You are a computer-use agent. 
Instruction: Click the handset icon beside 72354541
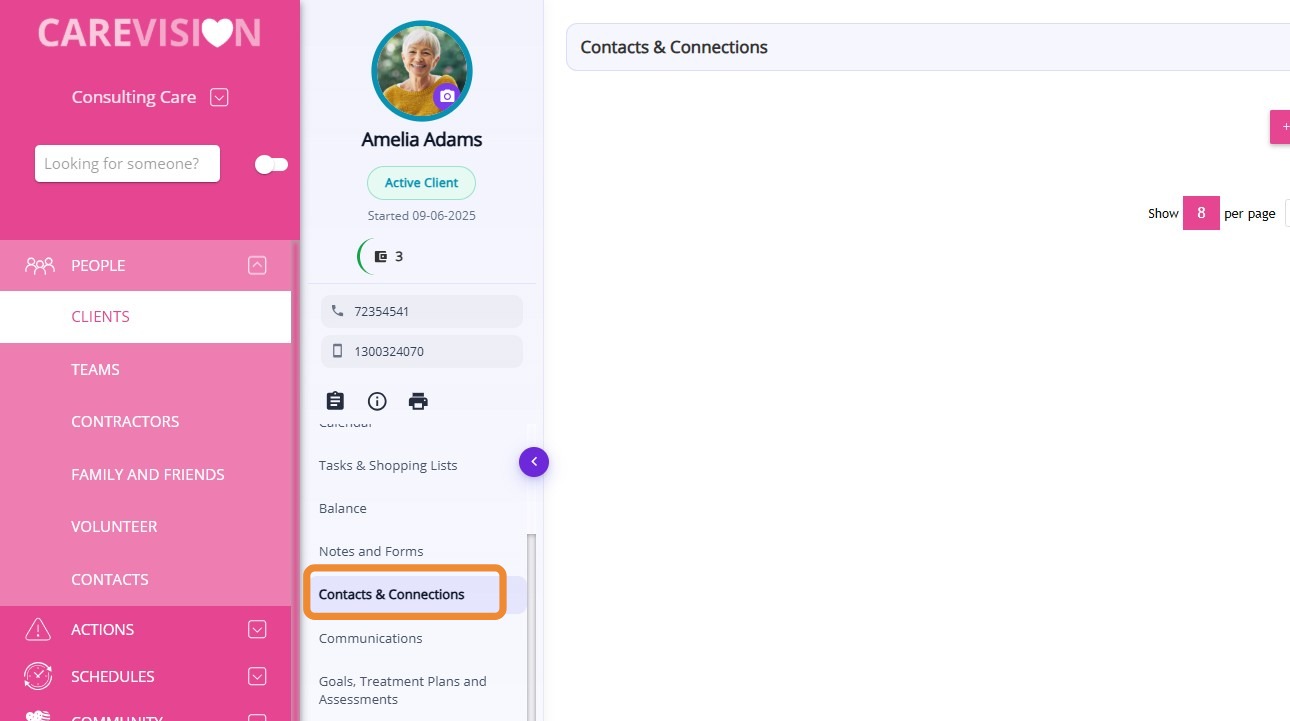coord(337,311)
